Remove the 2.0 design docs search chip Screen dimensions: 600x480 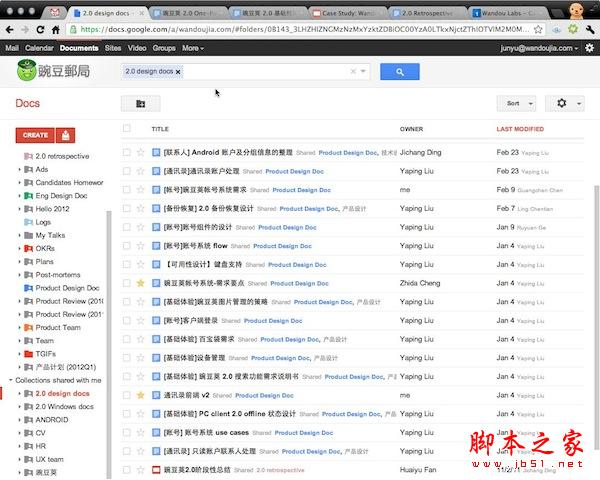tap(178, 72)
